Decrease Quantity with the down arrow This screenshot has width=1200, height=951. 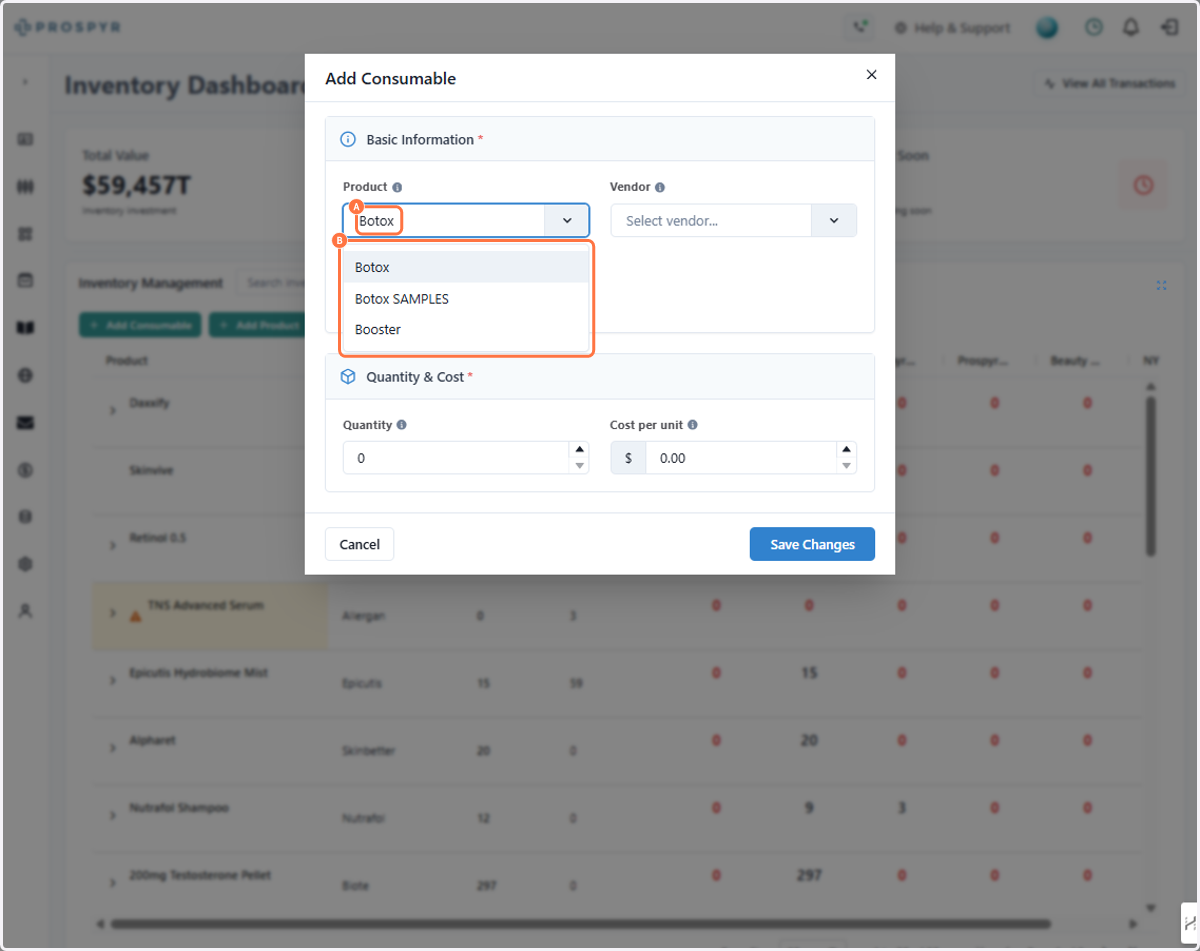[579, 466]
